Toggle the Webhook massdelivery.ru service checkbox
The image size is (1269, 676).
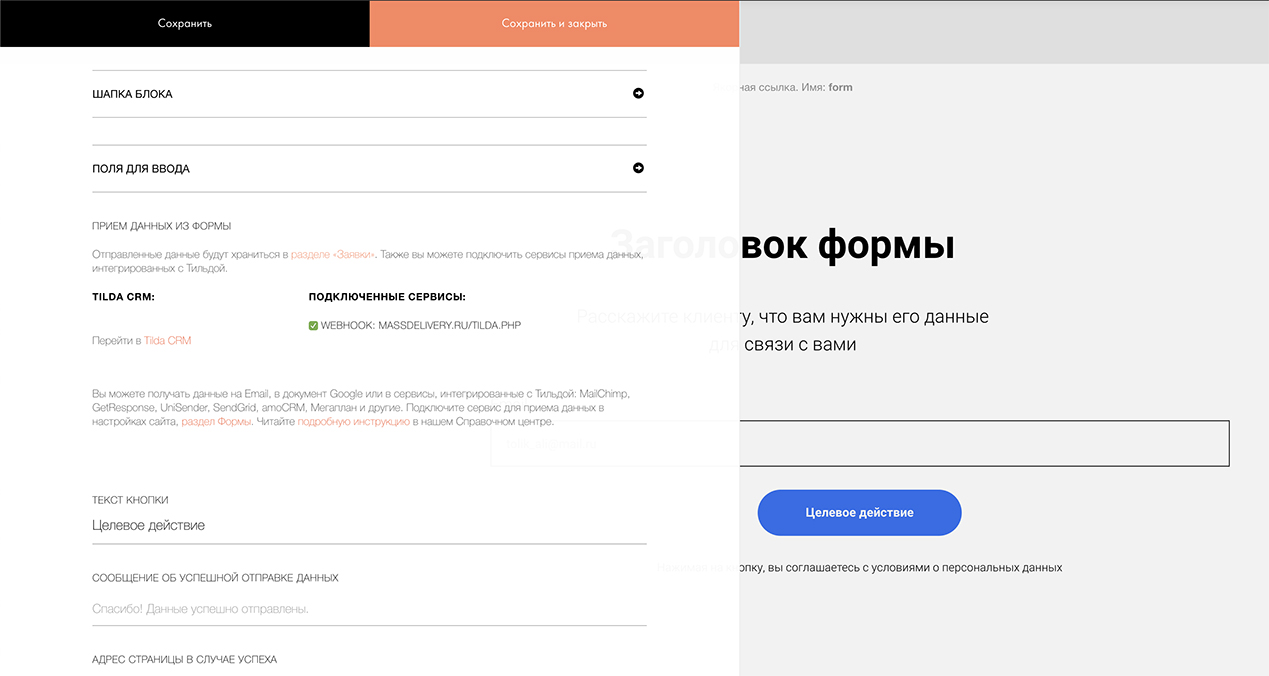click(x=314, y=325)
